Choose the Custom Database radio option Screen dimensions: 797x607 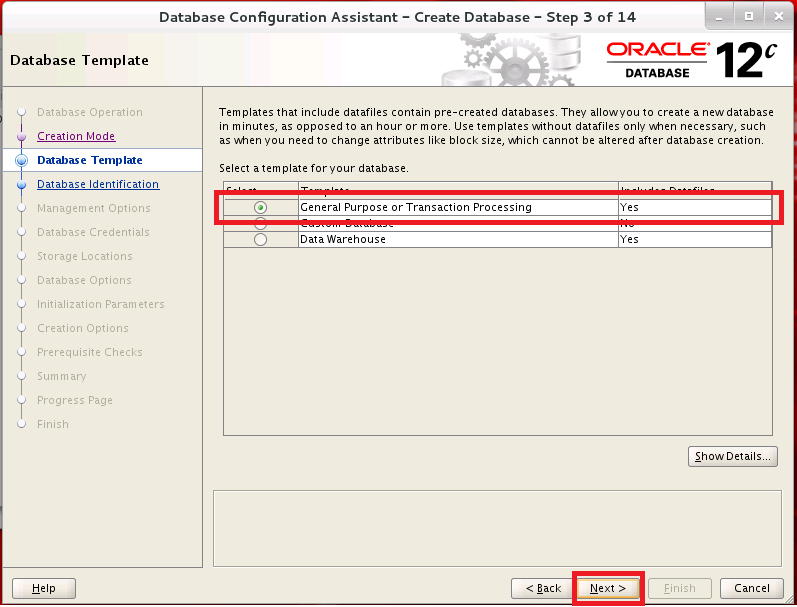[261, 224]
